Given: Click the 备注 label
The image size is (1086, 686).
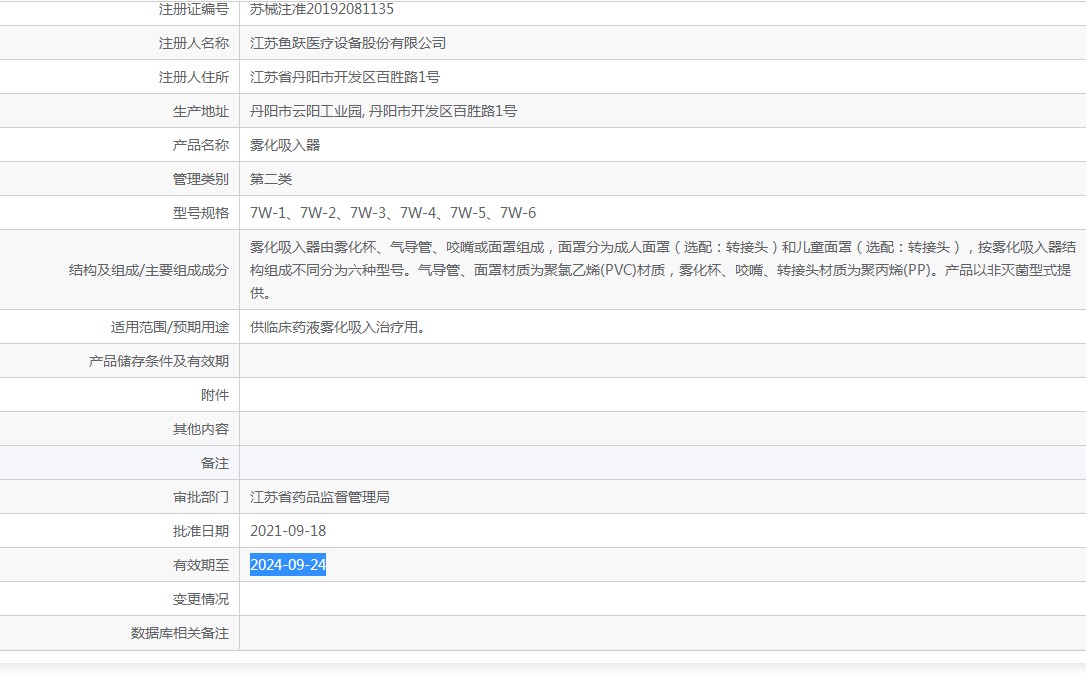Looking at the screenshot, I should (x=215, y=462).
